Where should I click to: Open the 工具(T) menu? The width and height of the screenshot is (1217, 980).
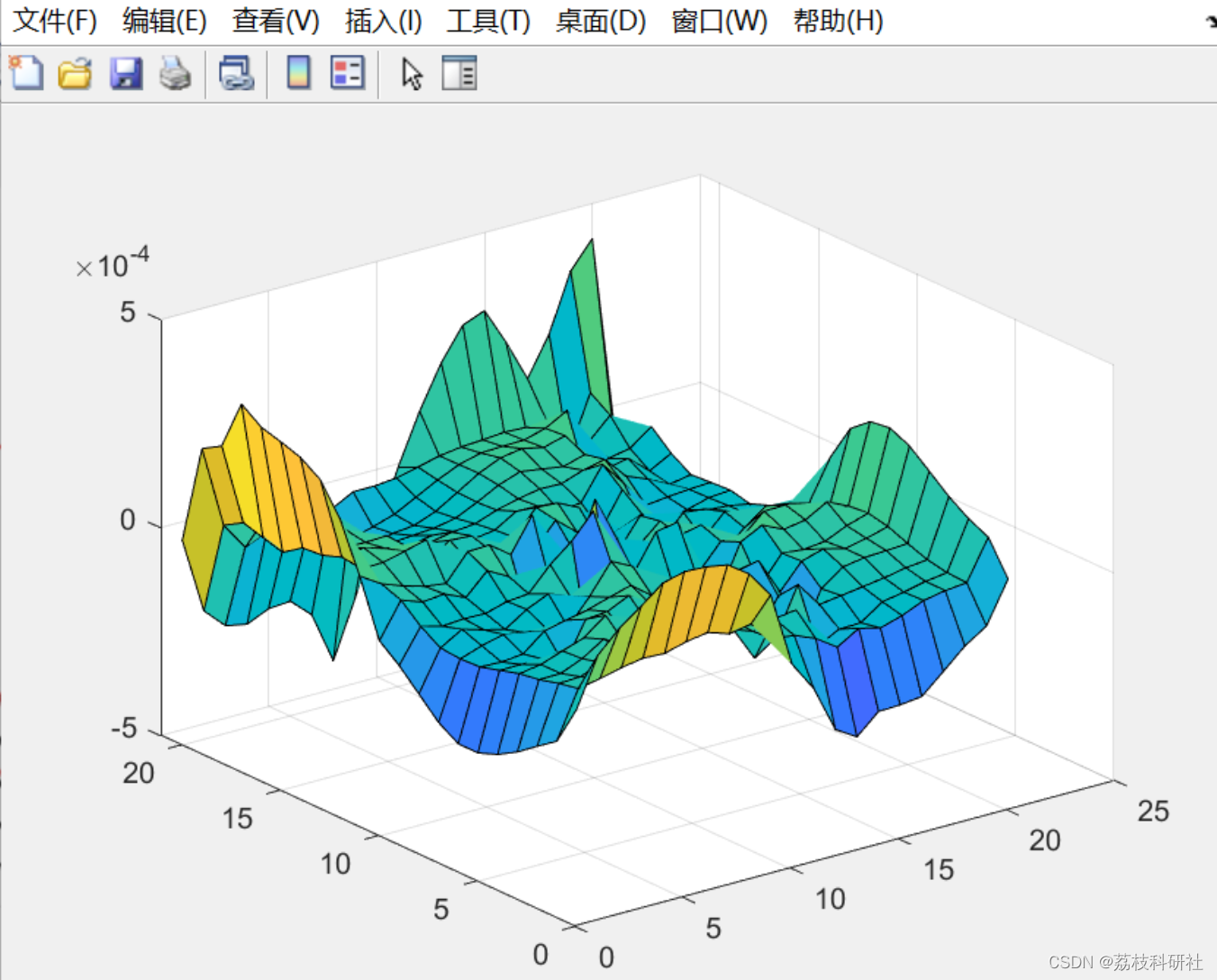(x=489, y=21)
